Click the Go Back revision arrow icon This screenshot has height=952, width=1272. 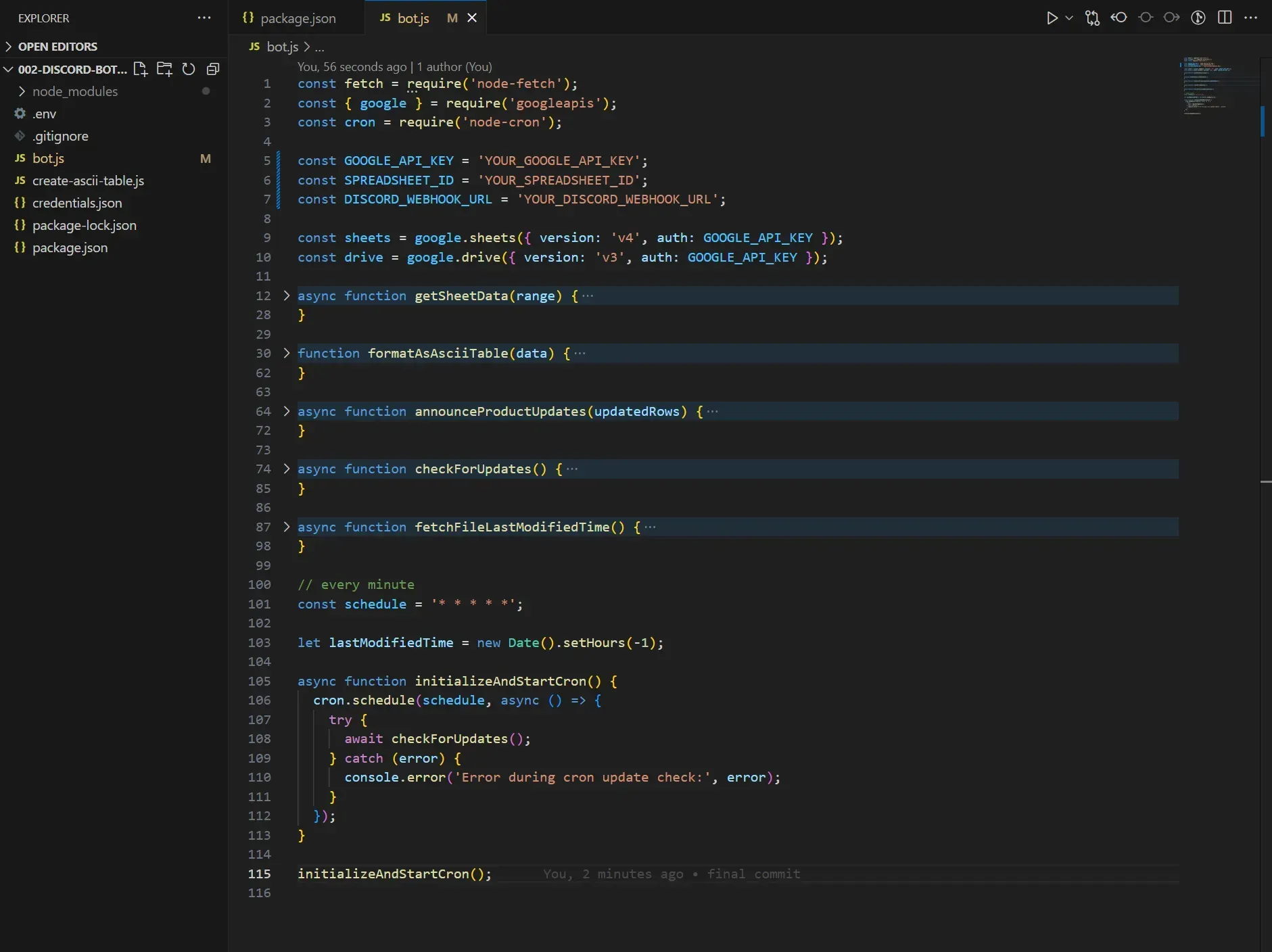[1119, 18]
